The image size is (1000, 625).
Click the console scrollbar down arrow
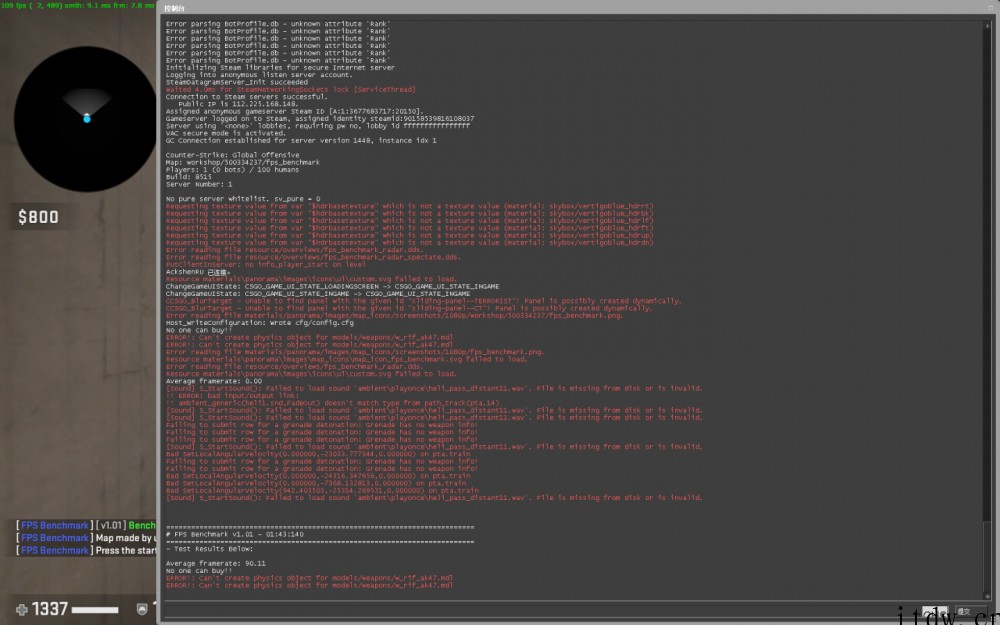tap(988, 596)
